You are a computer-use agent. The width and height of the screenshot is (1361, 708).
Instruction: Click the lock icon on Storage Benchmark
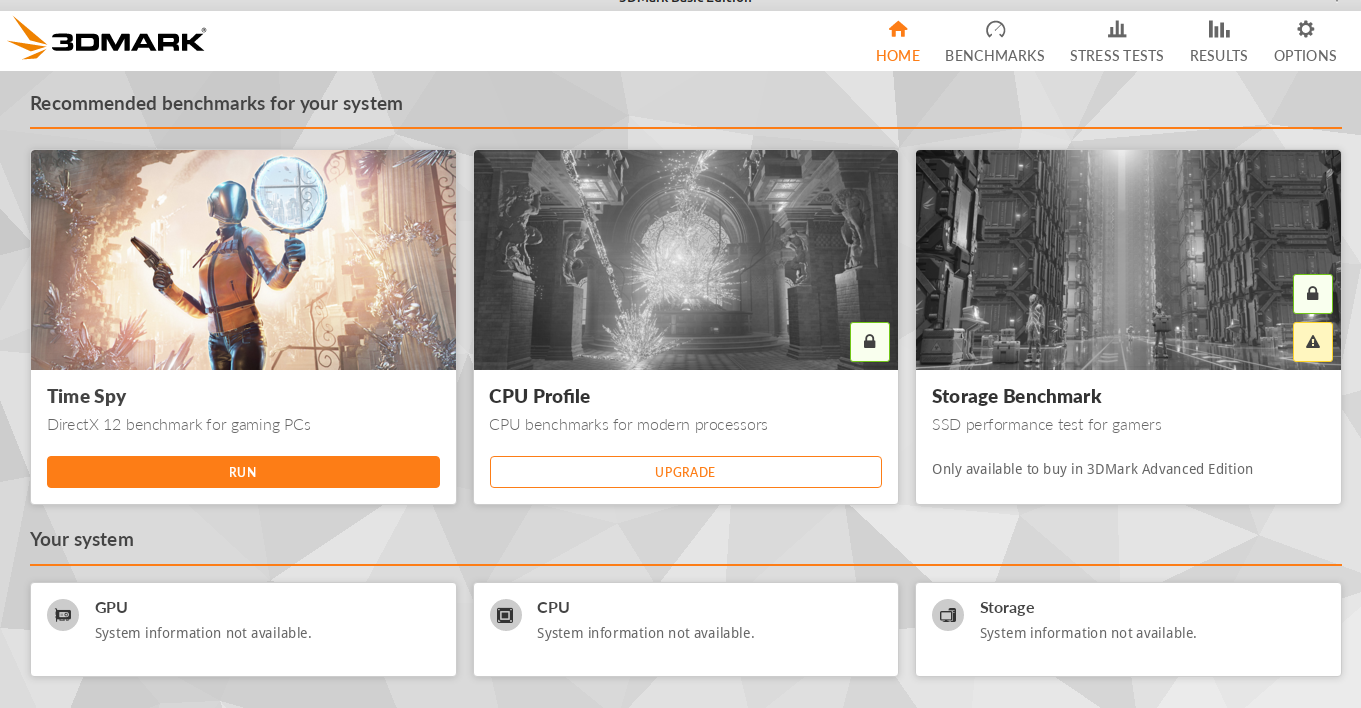(1313, 294)
